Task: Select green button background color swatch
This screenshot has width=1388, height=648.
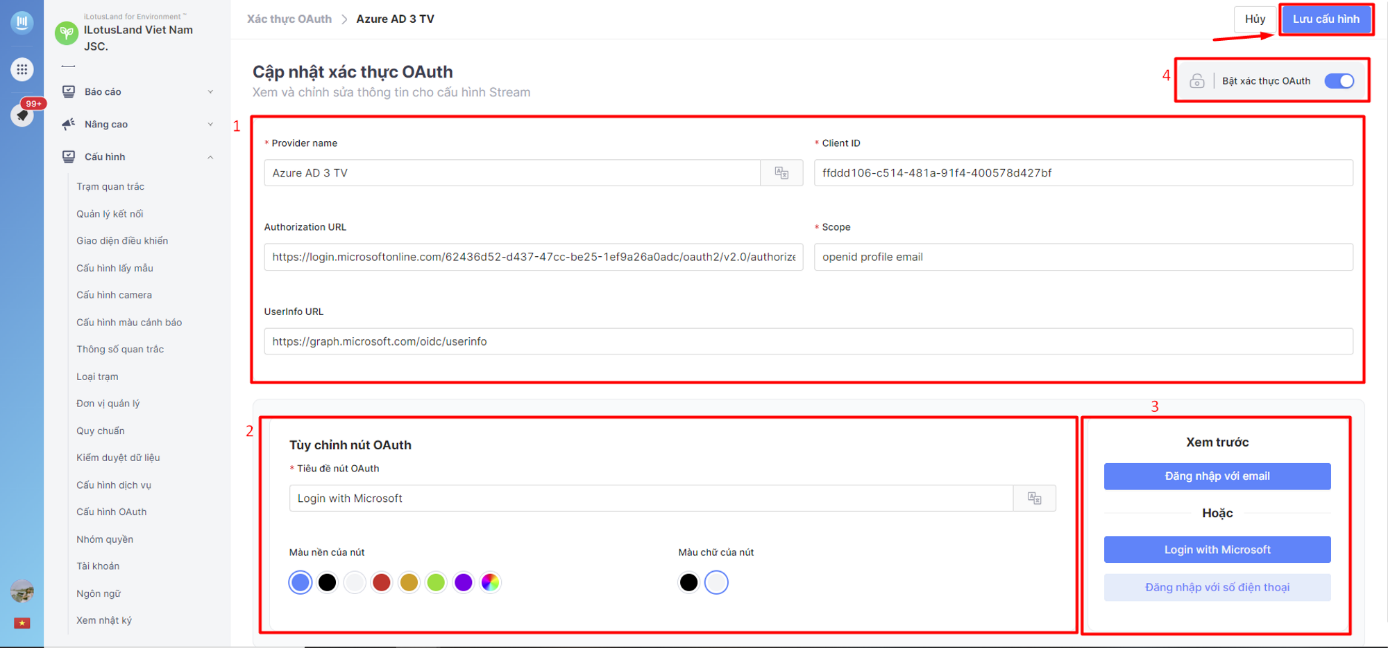Action: pyautogui.click(x=435, y=582)
